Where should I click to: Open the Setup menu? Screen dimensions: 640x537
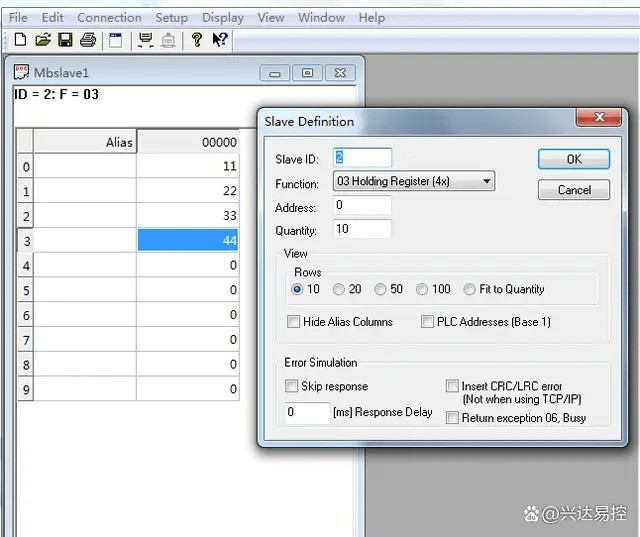pos(171,18)
